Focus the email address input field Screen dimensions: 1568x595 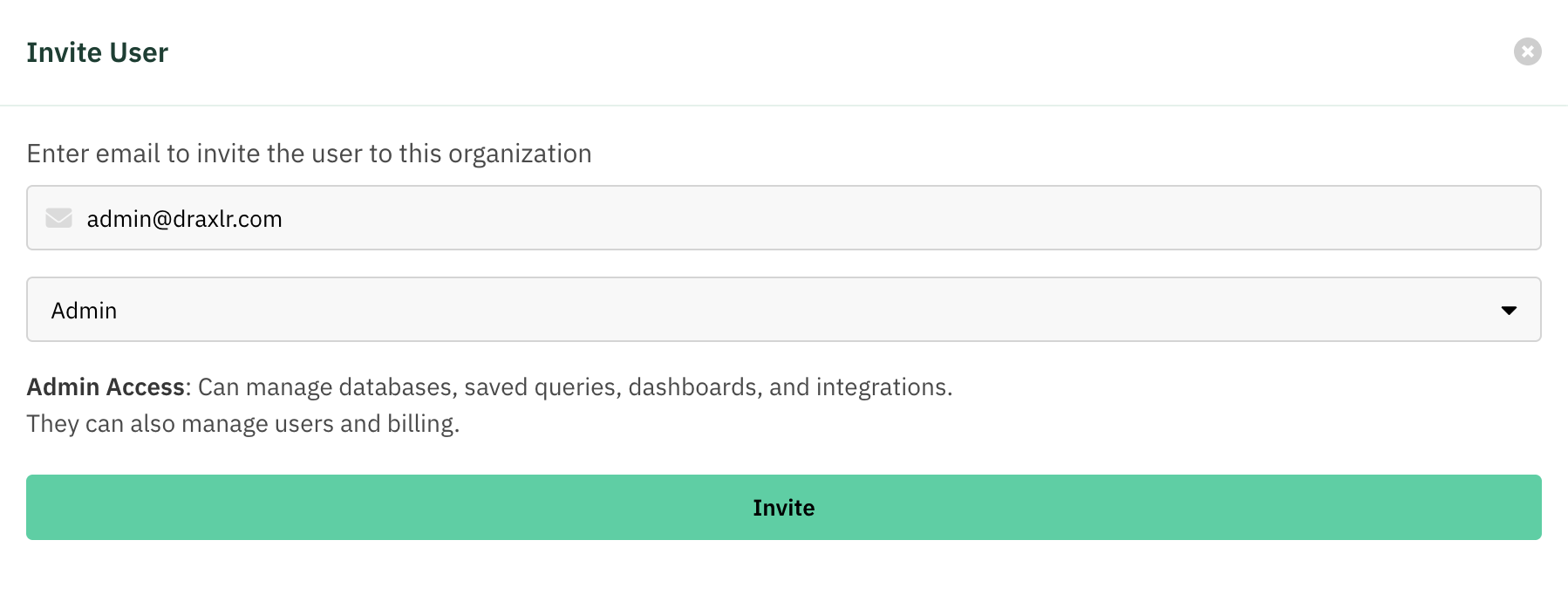coord(783,217)
